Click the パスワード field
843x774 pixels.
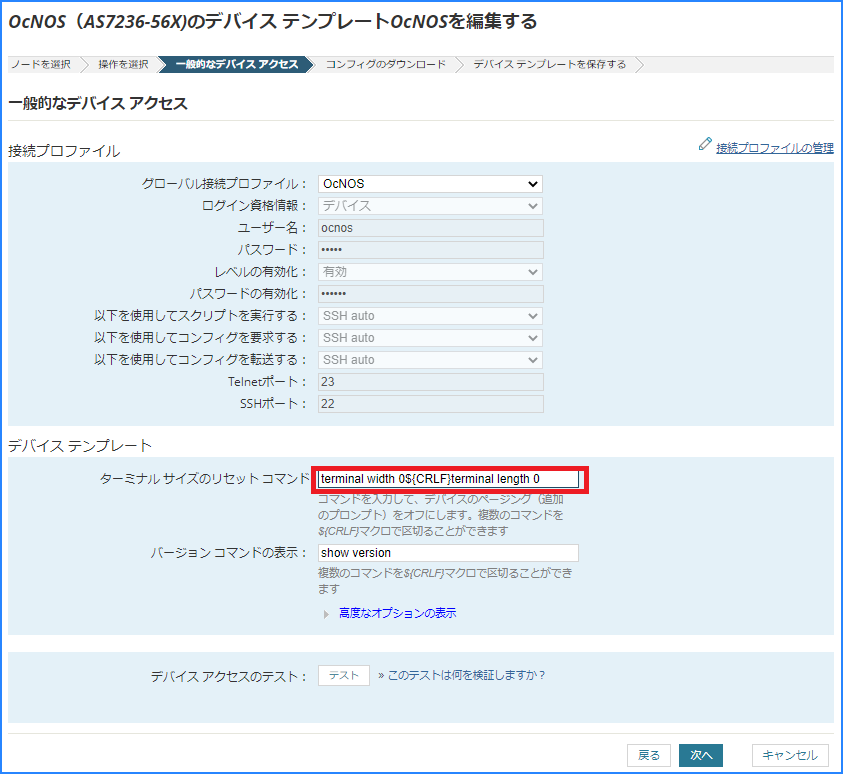431,250
